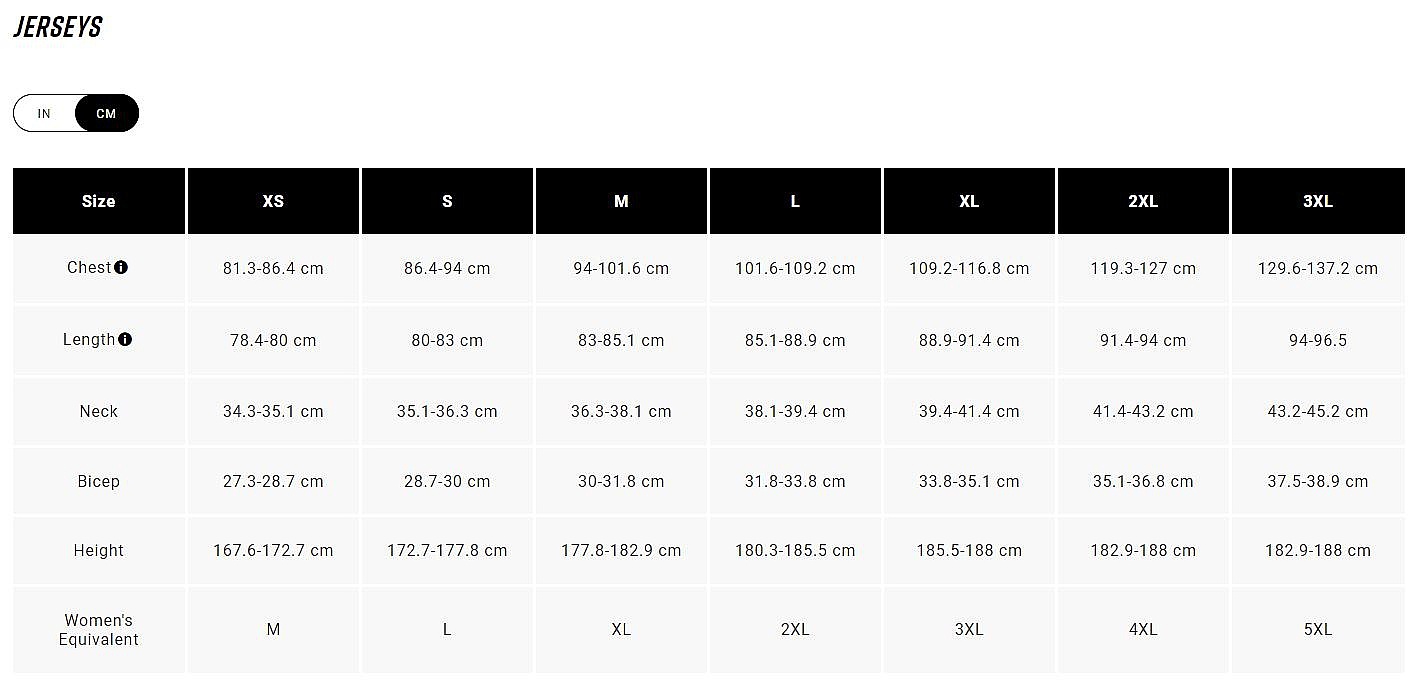This screenshot has width=1415, height=683.
Task: Open the info icon beside Length
Action: (125, 340)
